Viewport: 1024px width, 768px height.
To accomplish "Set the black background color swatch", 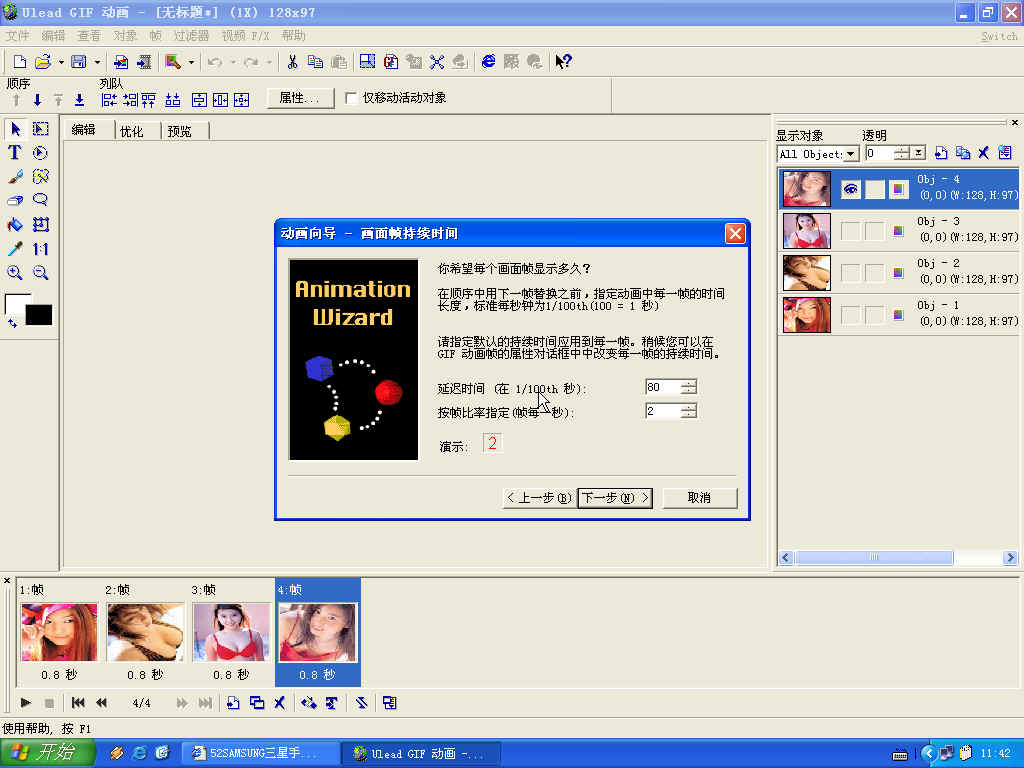I will tap(38, 315).
